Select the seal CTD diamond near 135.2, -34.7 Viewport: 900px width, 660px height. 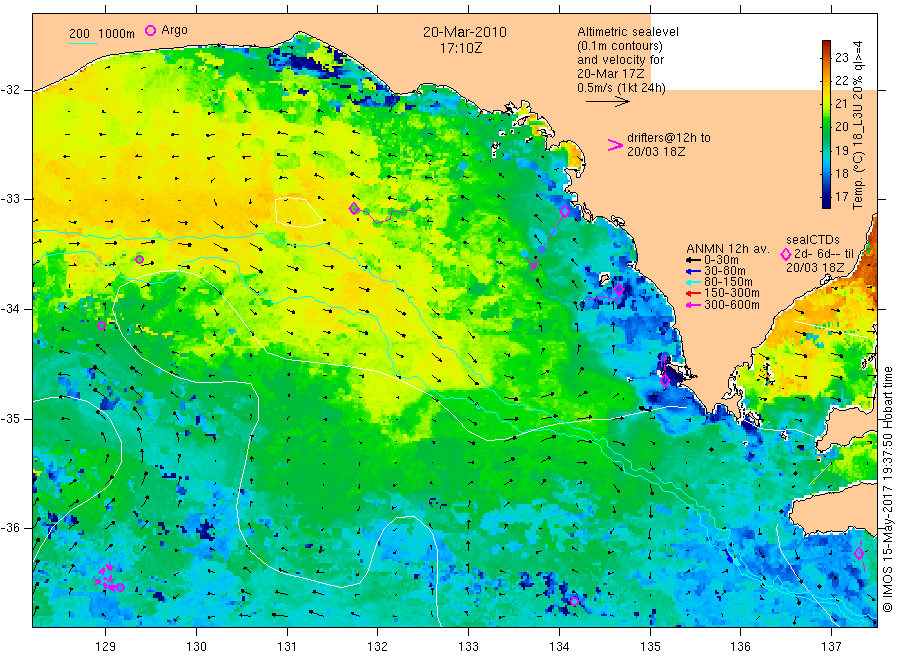pos(665,381)
